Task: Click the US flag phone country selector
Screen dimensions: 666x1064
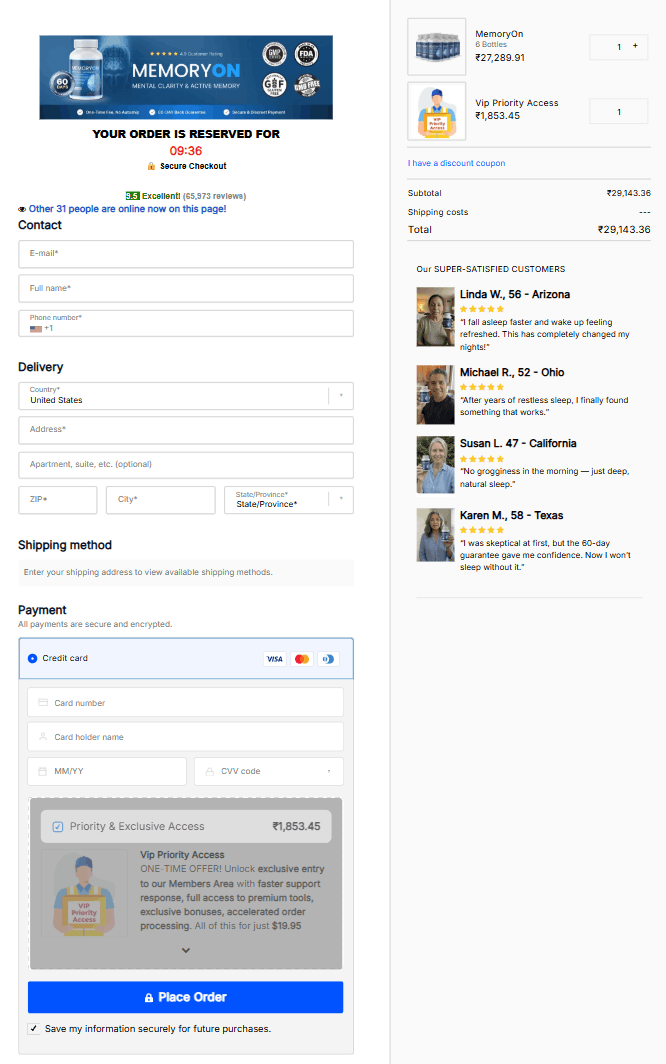Action: click(36, 328)
